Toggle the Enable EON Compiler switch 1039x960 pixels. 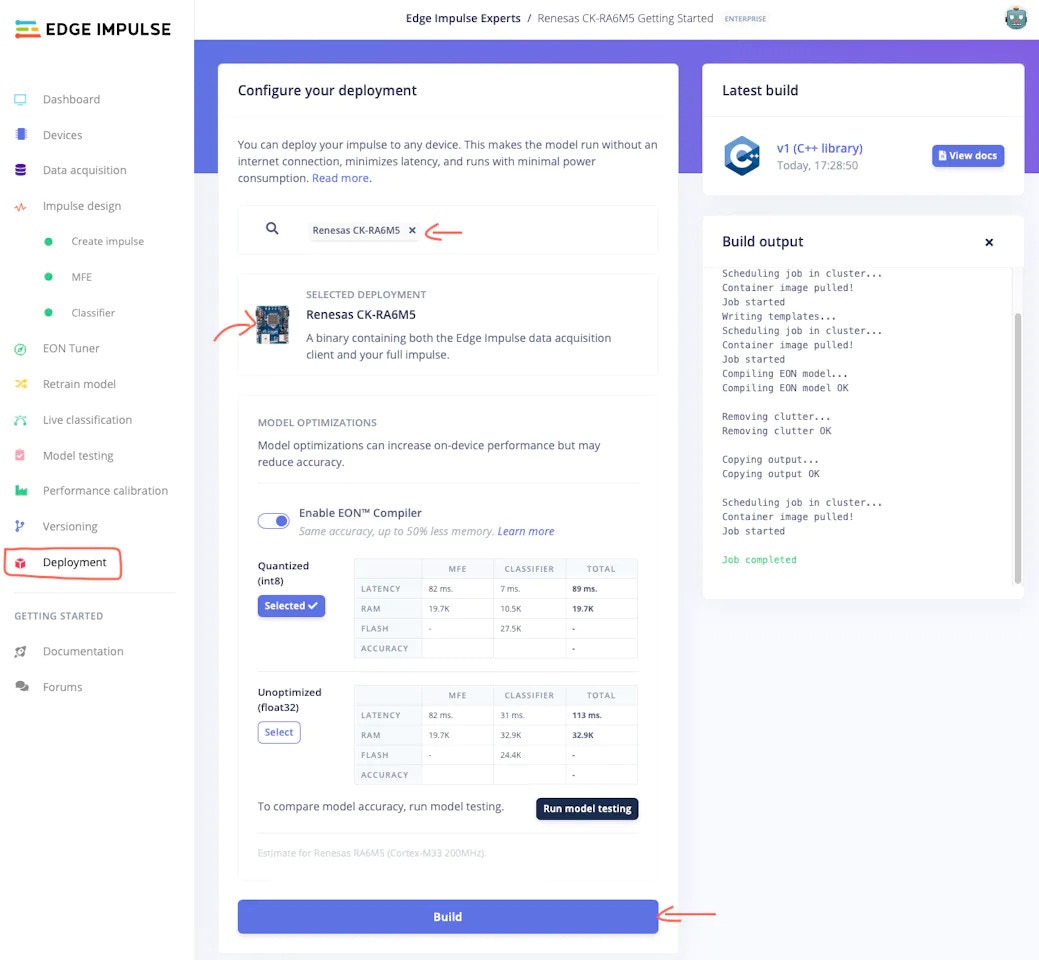tap(274, 521)
